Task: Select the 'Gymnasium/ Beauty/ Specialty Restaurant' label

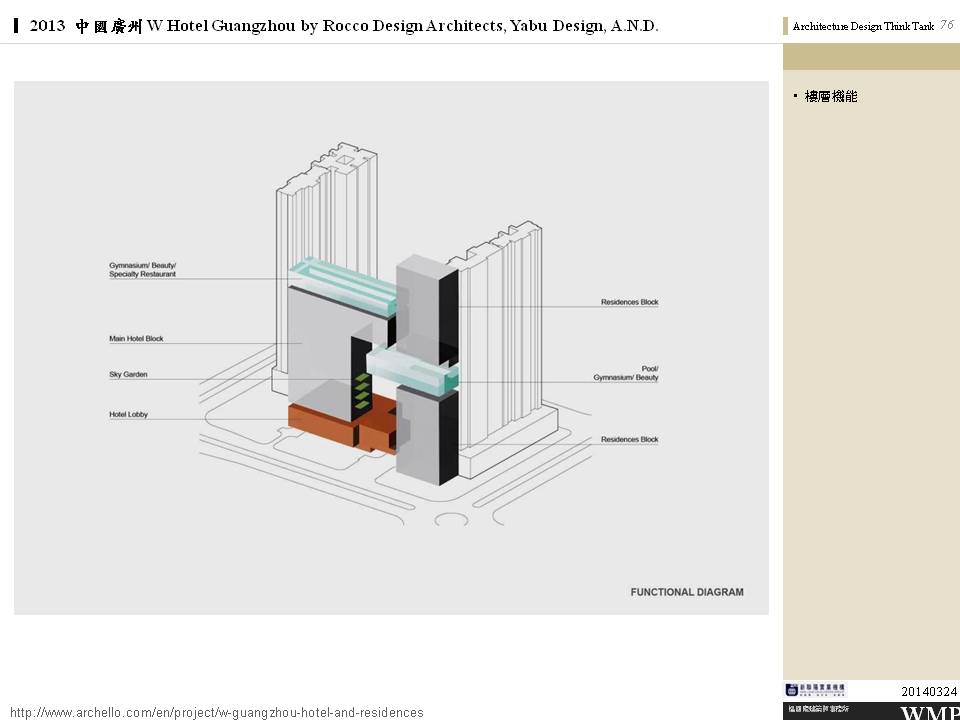Action: (143, 269)
